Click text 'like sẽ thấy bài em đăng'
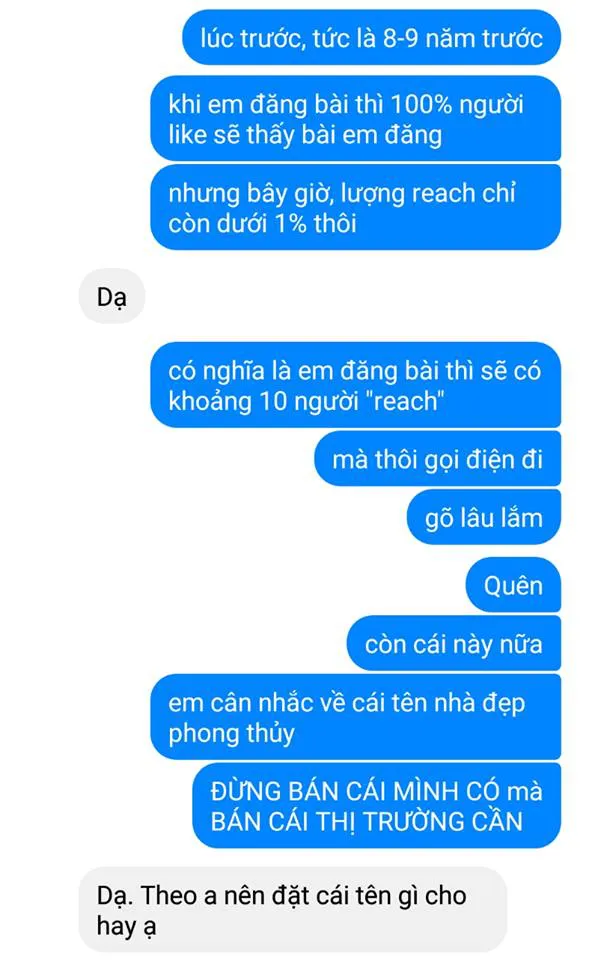Viewport: 589px width, 960px height. point(305,135)
